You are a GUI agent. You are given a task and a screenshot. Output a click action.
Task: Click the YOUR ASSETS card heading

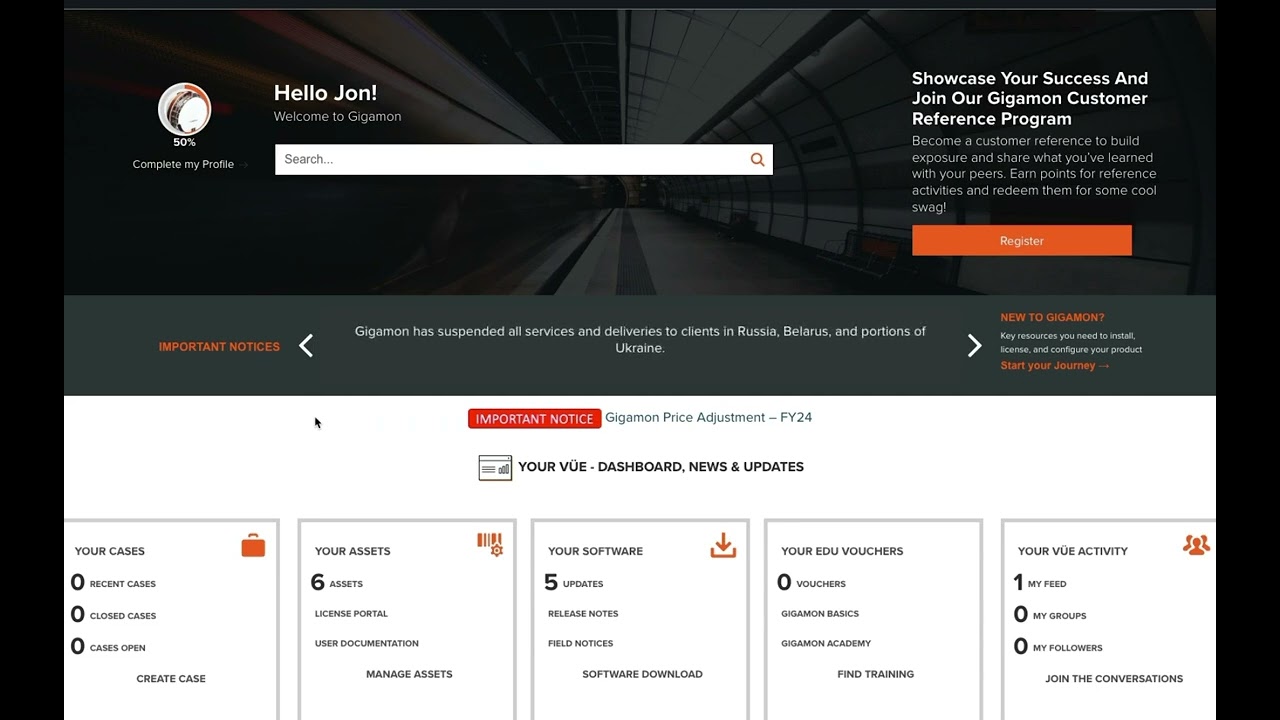pos(352,551)
